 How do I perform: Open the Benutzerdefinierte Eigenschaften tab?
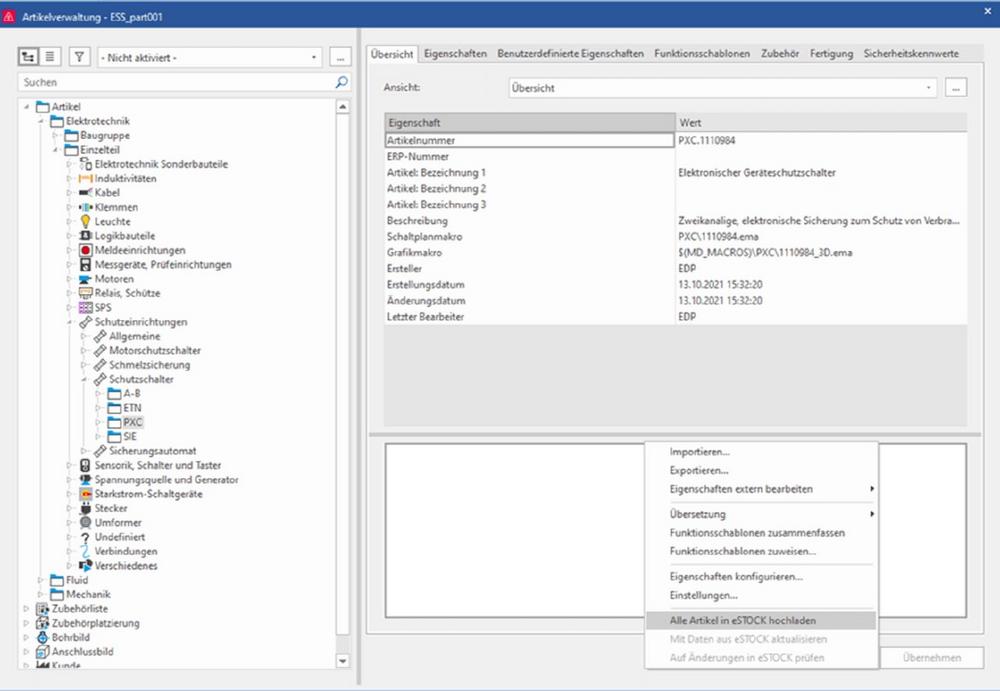click(570, 54)
